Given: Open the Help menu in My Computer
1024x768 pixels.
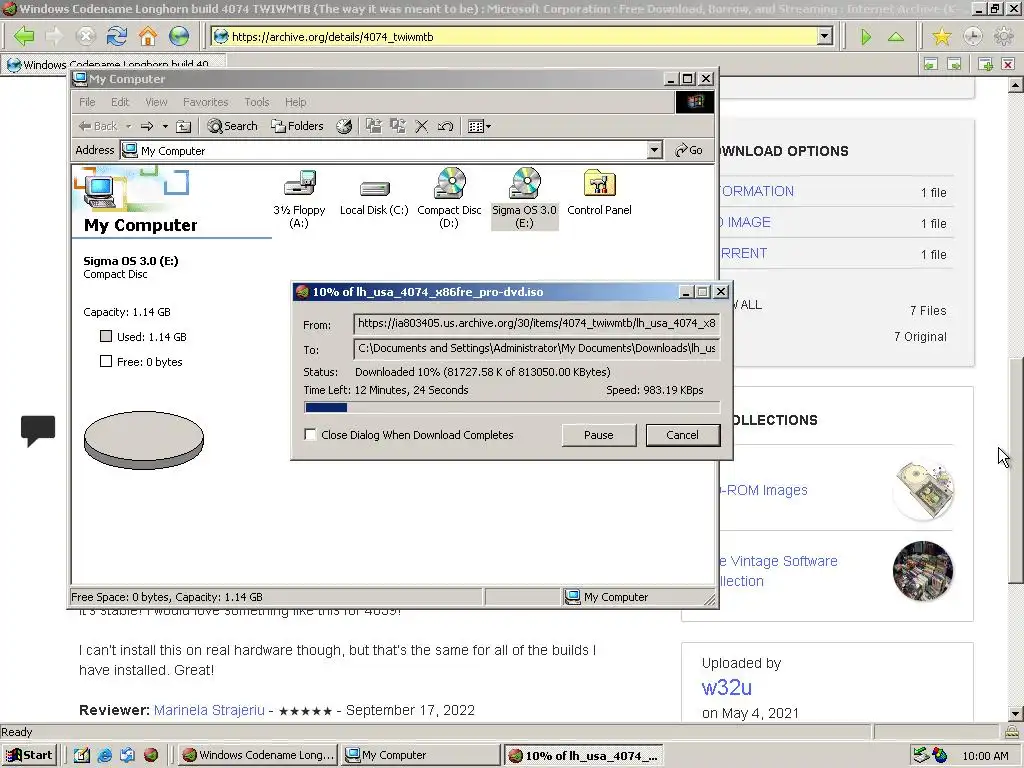Looking at the screenshot, I should [296, 102].
